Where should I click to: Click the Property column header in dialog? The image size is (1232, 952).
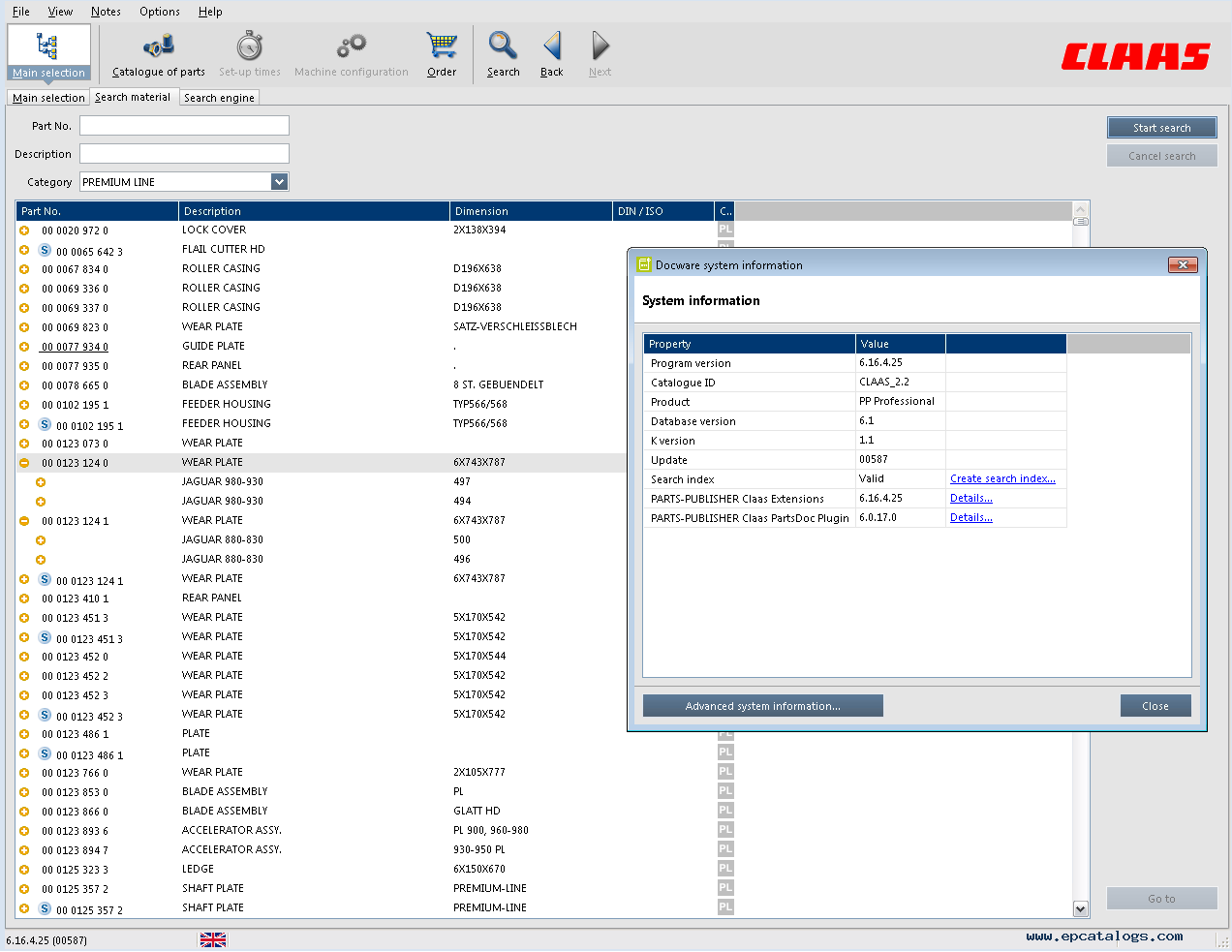pos(750,344)
